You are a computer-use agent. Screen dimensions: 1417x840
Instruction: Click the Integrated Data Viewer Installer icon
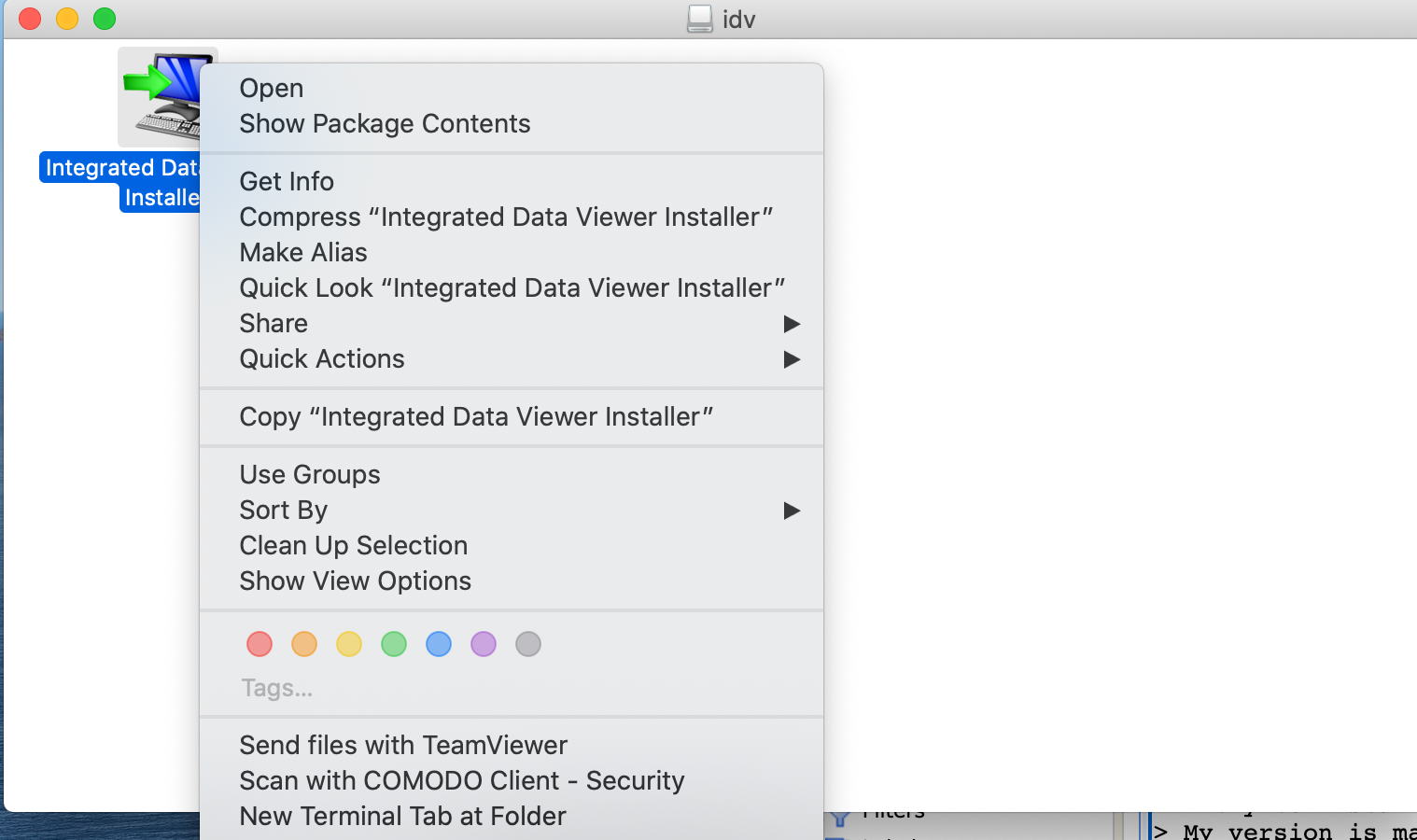[x=161, y=97]
